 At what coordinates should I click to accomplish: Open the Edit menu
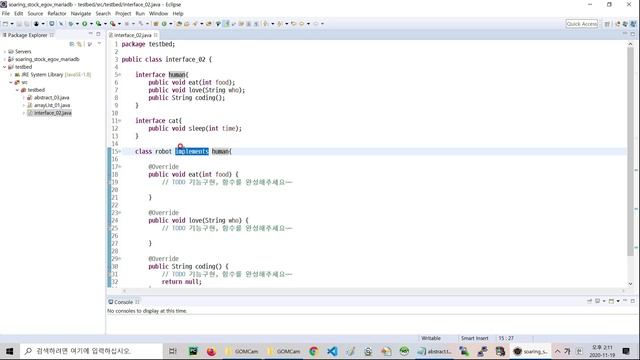pos(19,13)
